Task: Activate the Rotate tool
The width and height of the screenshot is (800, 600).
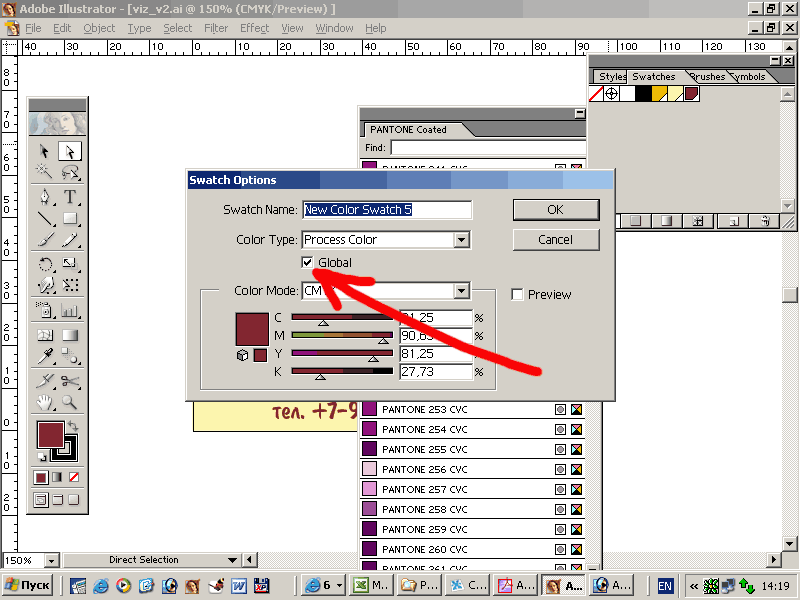Action: pos(44,264)
